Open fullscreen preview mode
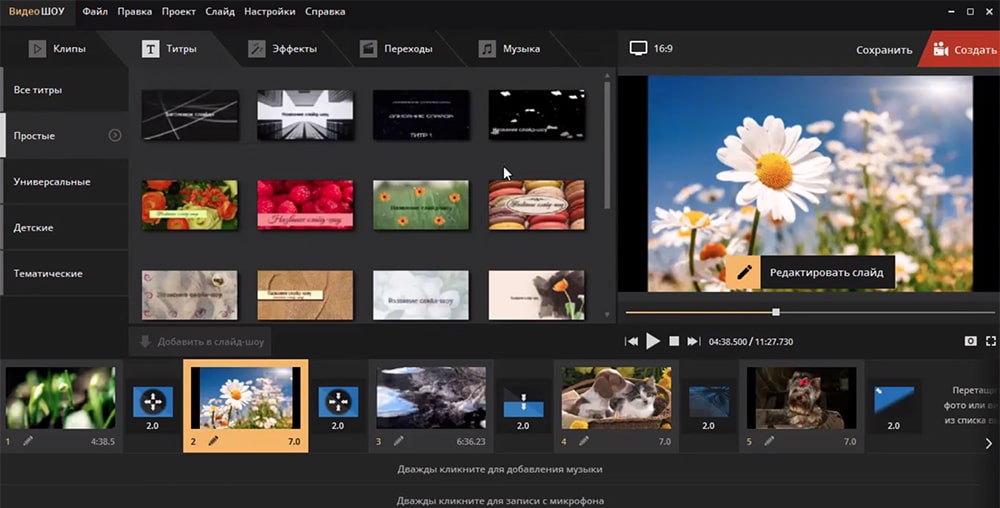Image resolution: width=1000 pixels, height=508 pixels. click(x=991, y=341)
